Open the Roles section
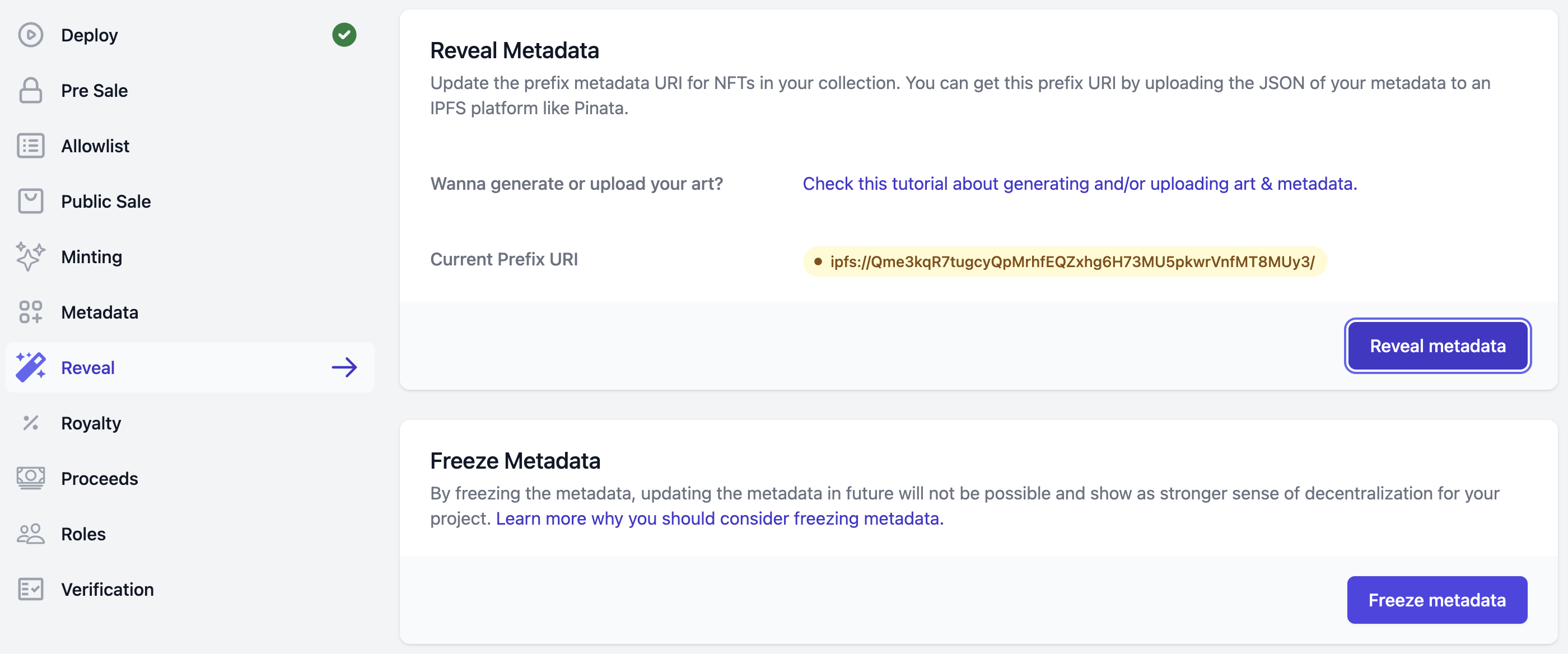 coord(190,534)
